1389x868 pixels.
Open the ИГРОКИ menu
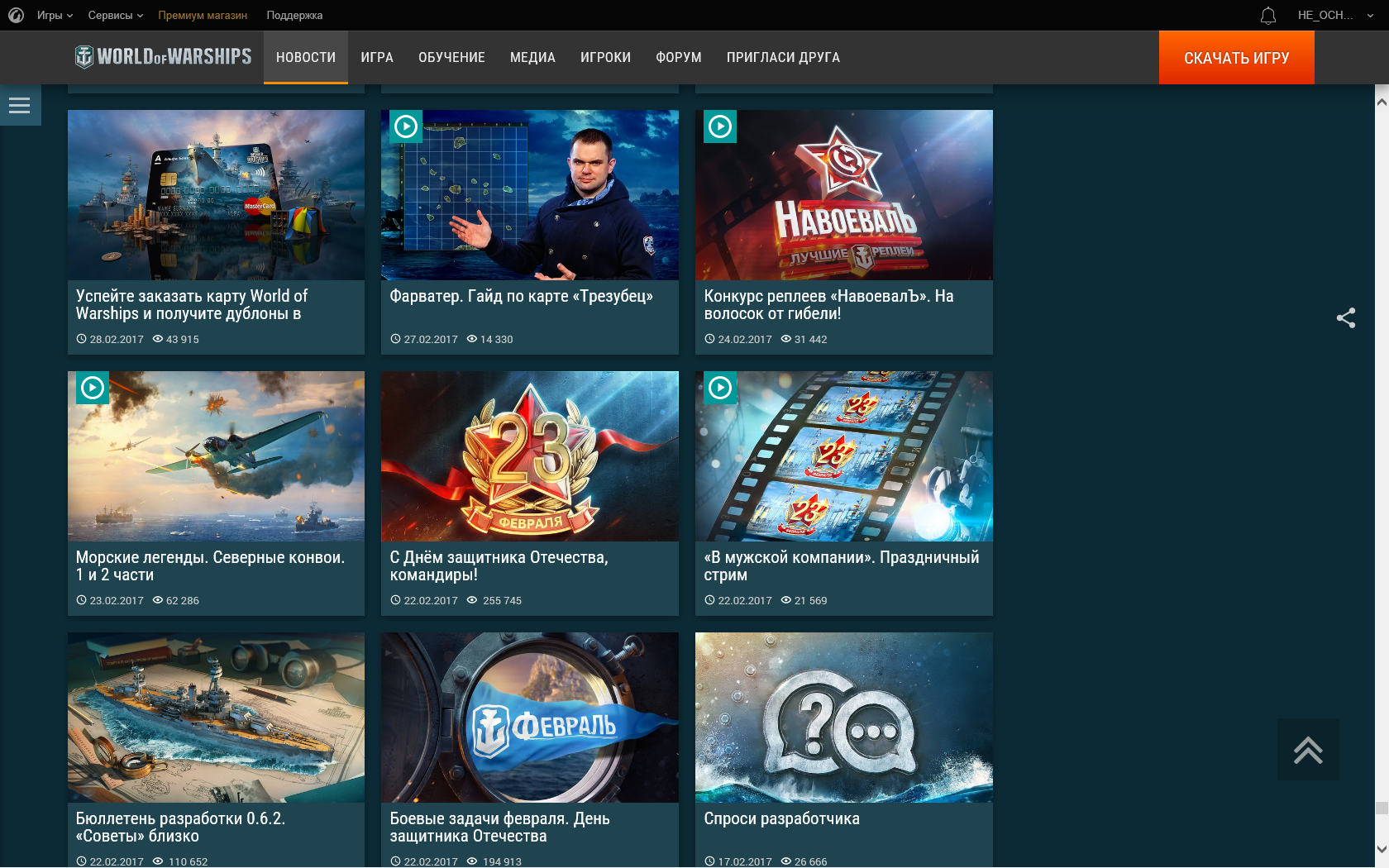click(605, 57)
